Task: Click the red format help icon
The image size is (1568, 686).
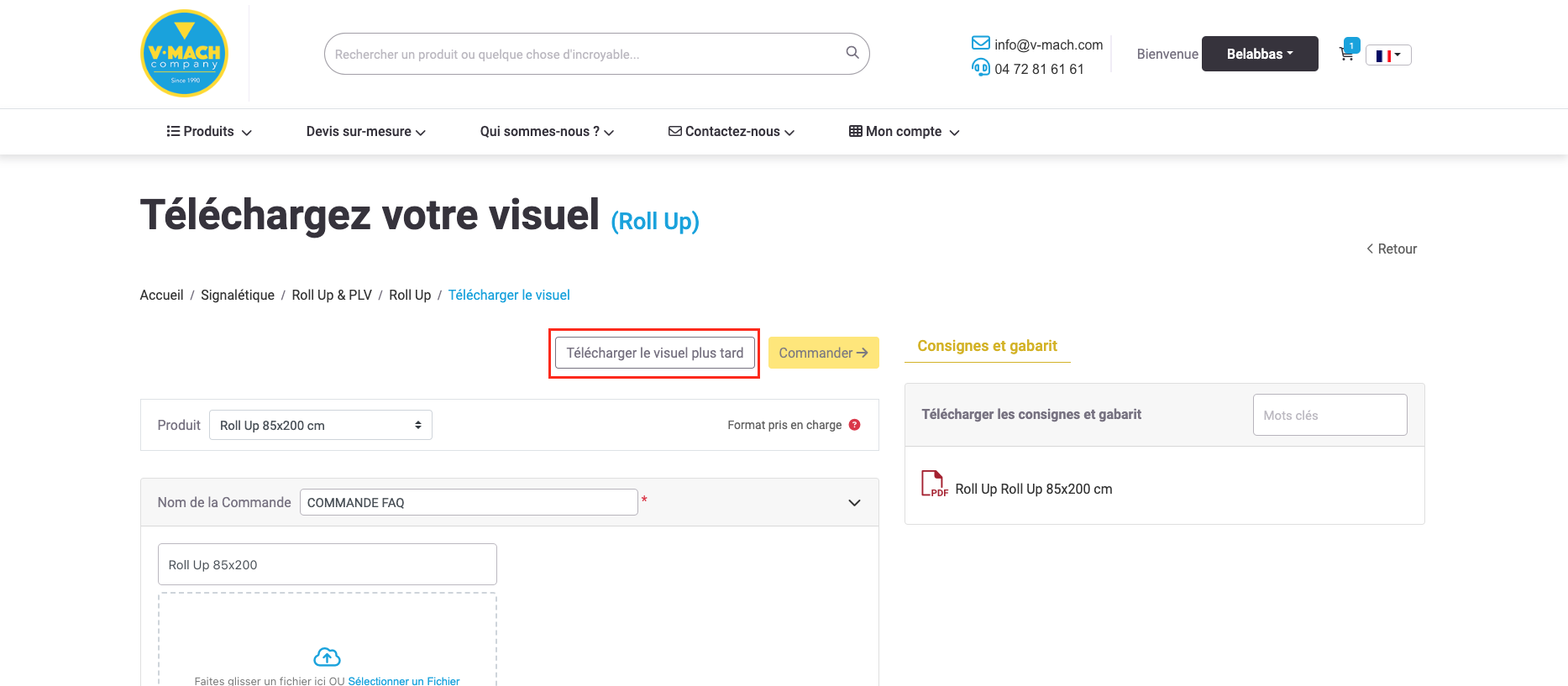Action: (854, 425)
